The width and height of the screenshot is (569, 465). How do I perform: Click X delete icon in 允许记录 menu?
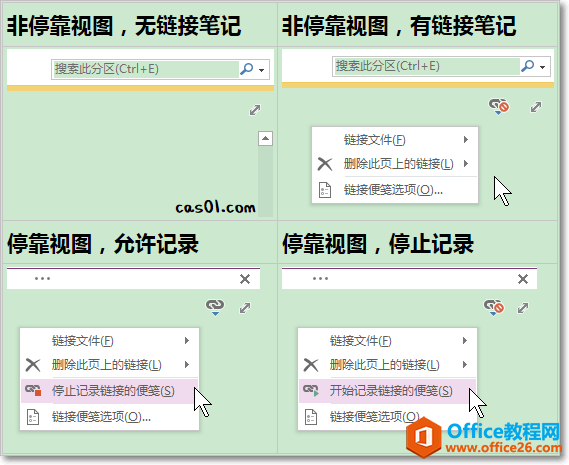(33, 365)
